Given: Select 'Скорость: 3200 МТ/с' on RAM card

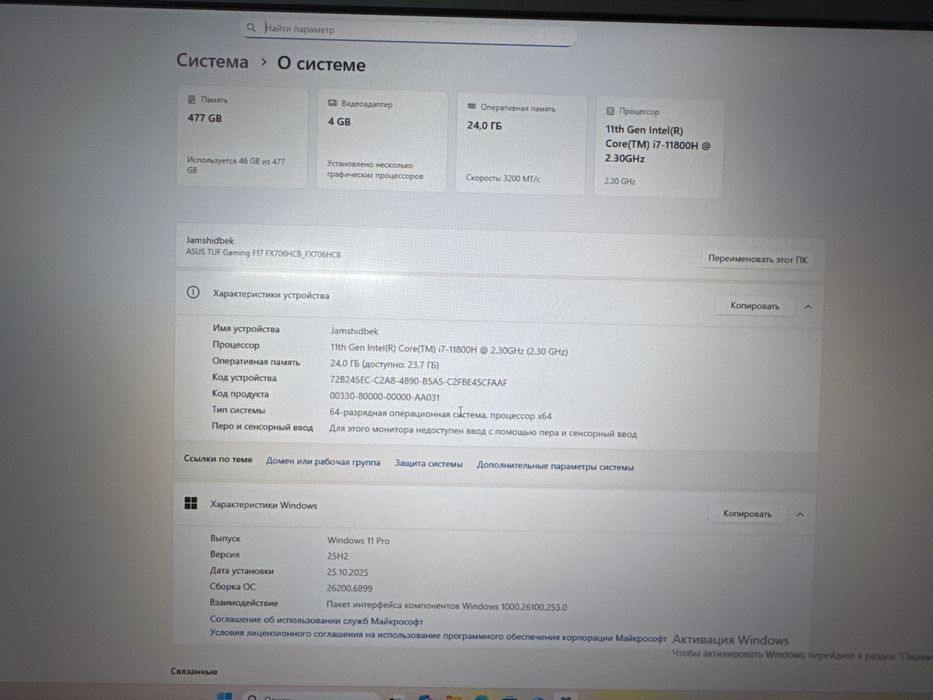Looking at the screenshot, I should (503, 178).
